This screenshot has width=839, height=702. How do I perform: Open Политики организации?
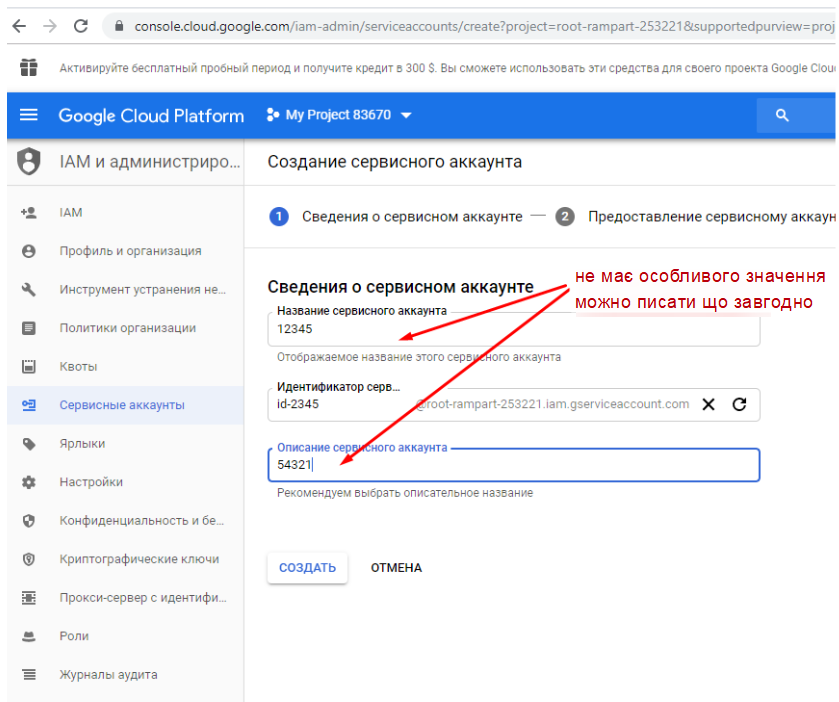tap(125, 328)
